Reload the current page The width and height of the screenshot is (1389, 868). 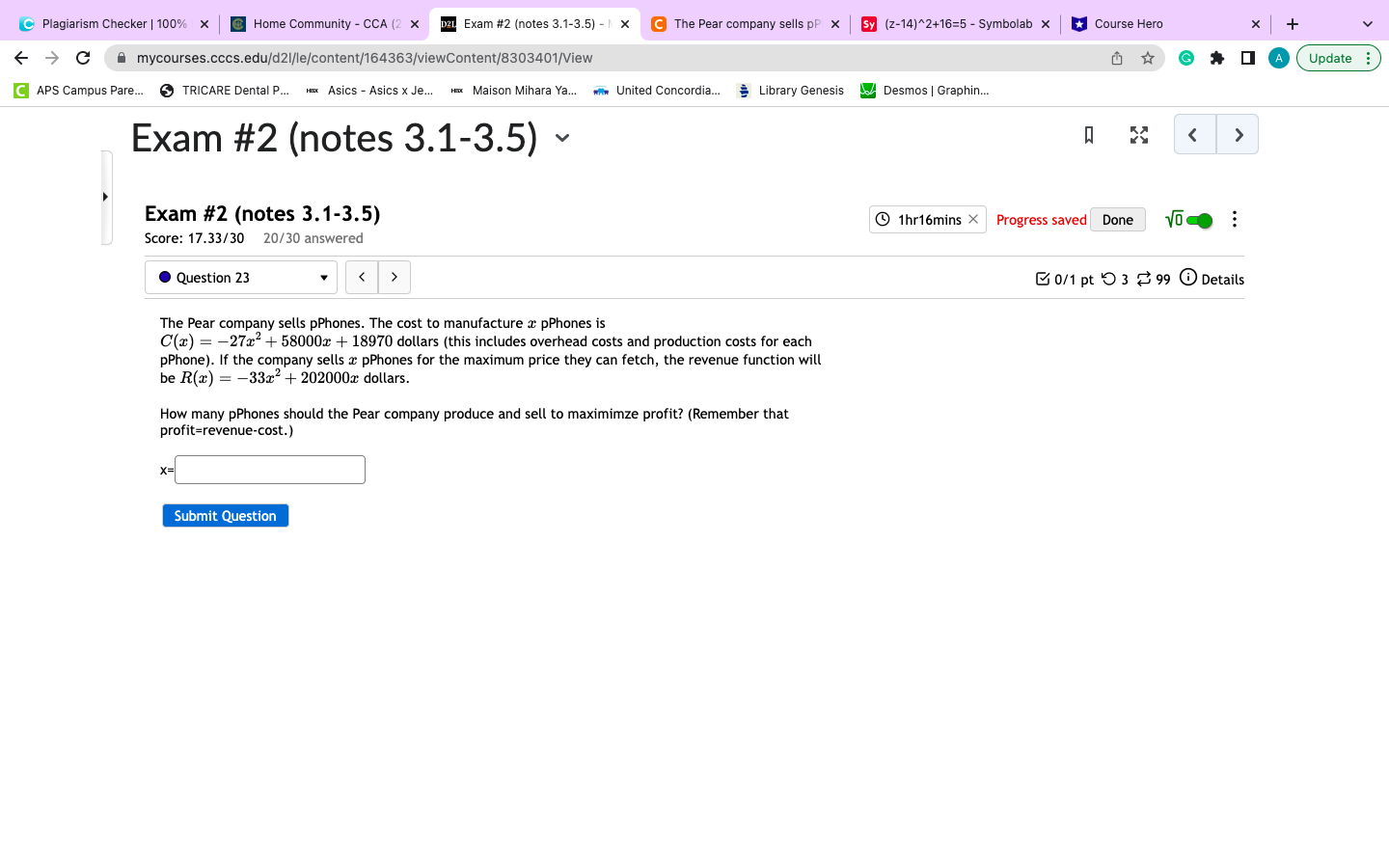[82, 57]
